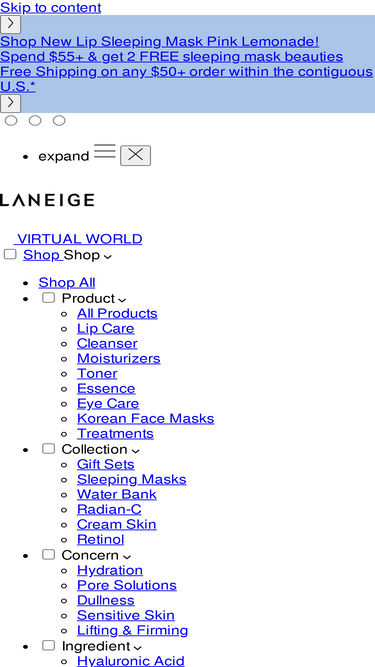375x667 pixels.
Task: Expand the Ingredient chevron
Action: point(137,648)
